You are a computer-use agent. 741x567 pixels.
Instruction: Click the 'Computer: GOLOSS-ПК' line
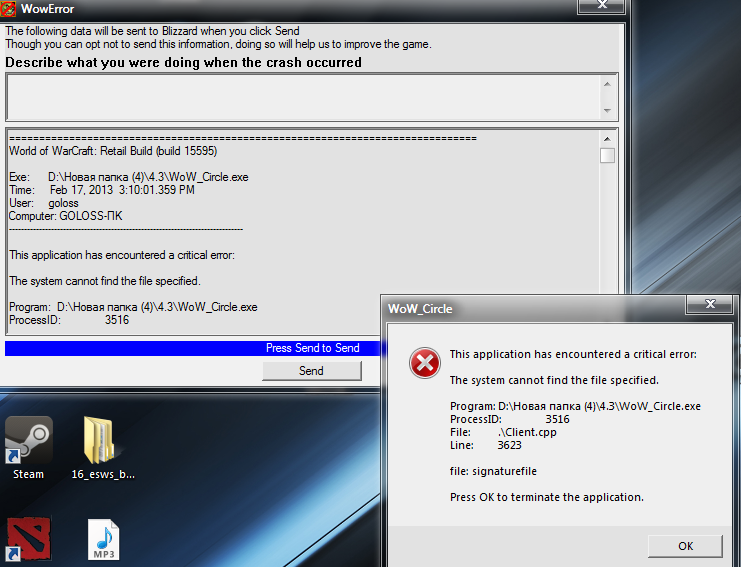click(65, 216)
